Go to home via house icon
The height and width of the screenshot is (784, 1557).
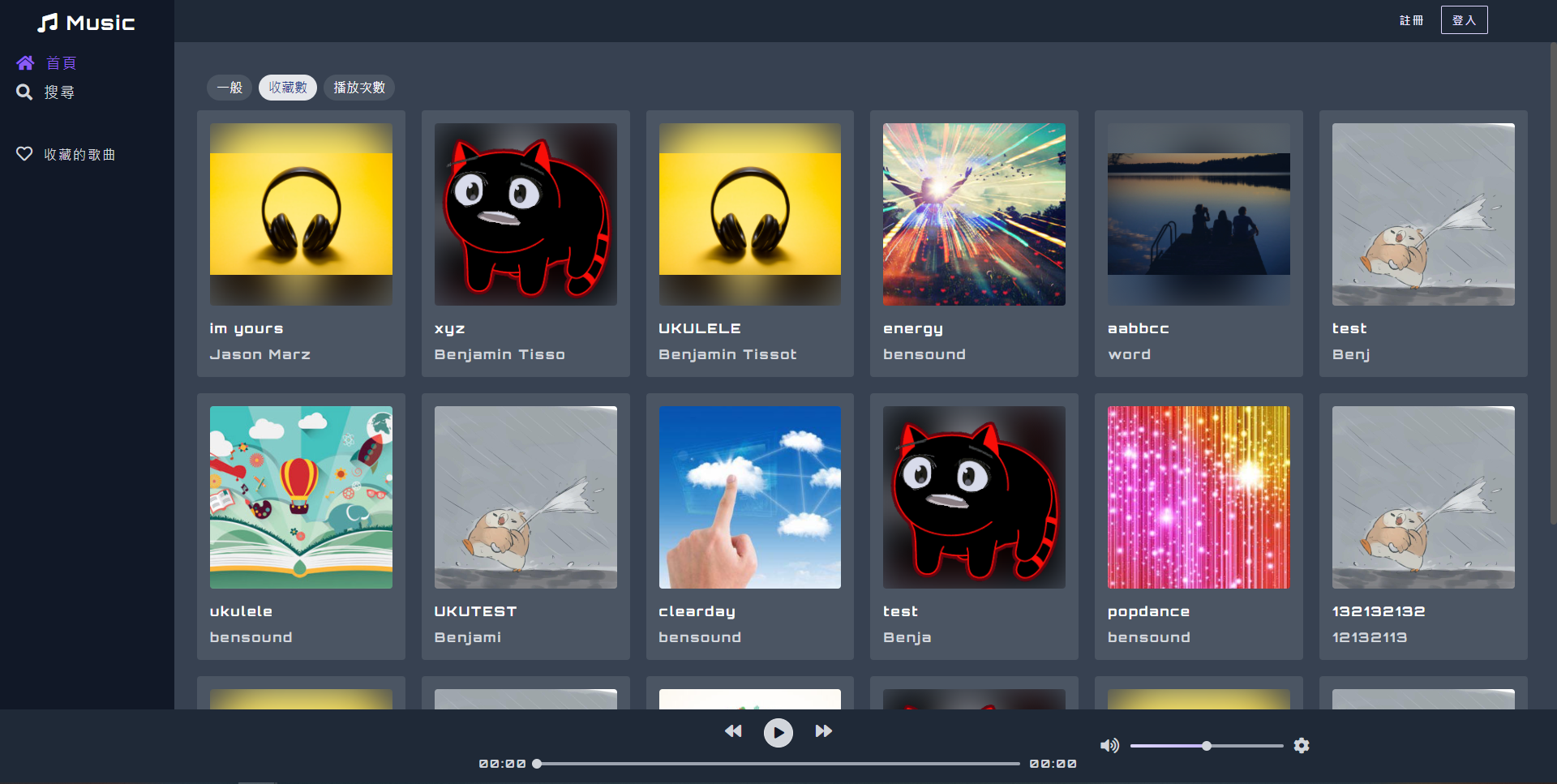[25, 63]
